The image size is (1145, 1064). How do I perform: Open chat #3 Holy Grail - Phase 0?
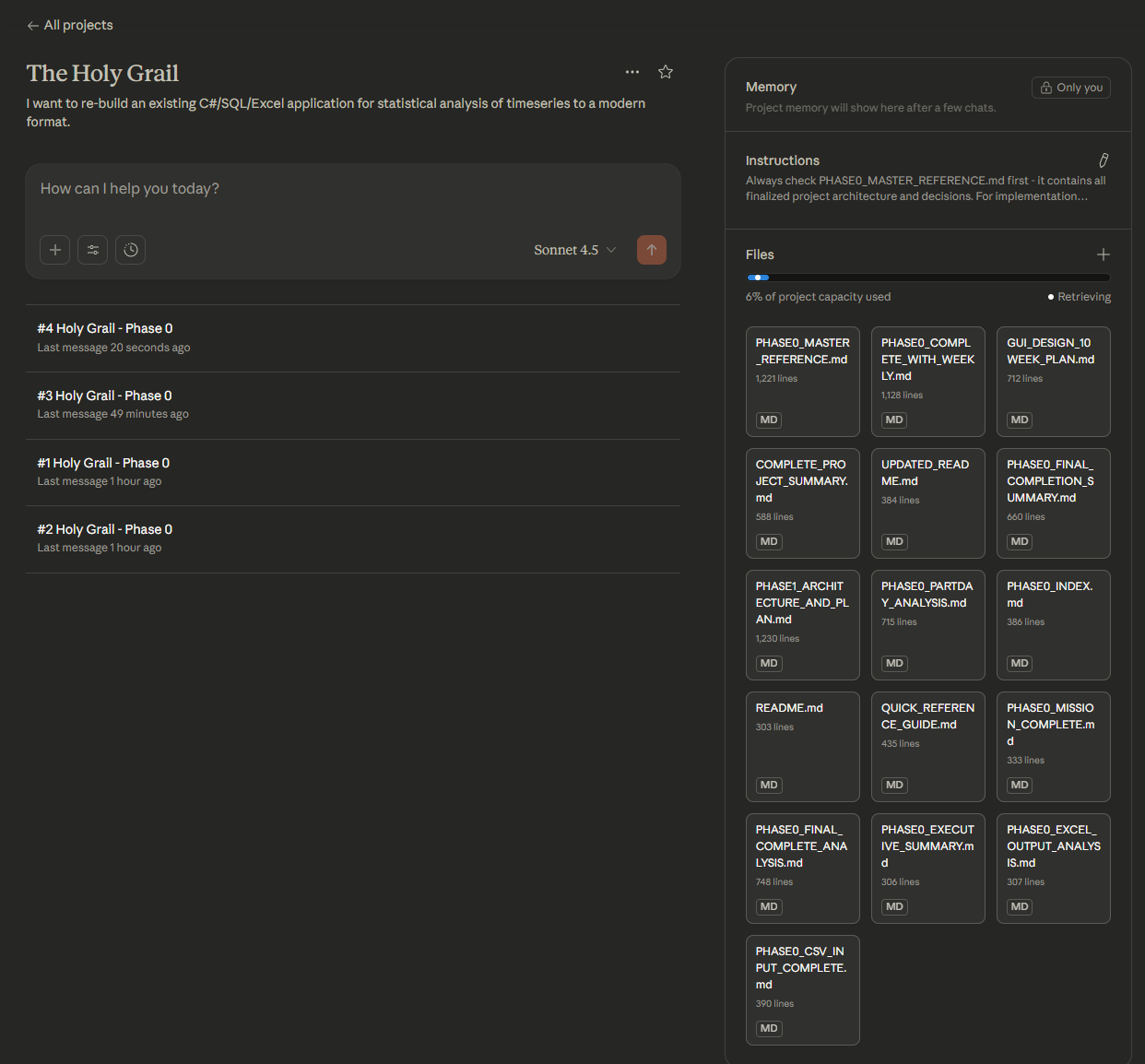pyautogui.click(x=104, y=396)
